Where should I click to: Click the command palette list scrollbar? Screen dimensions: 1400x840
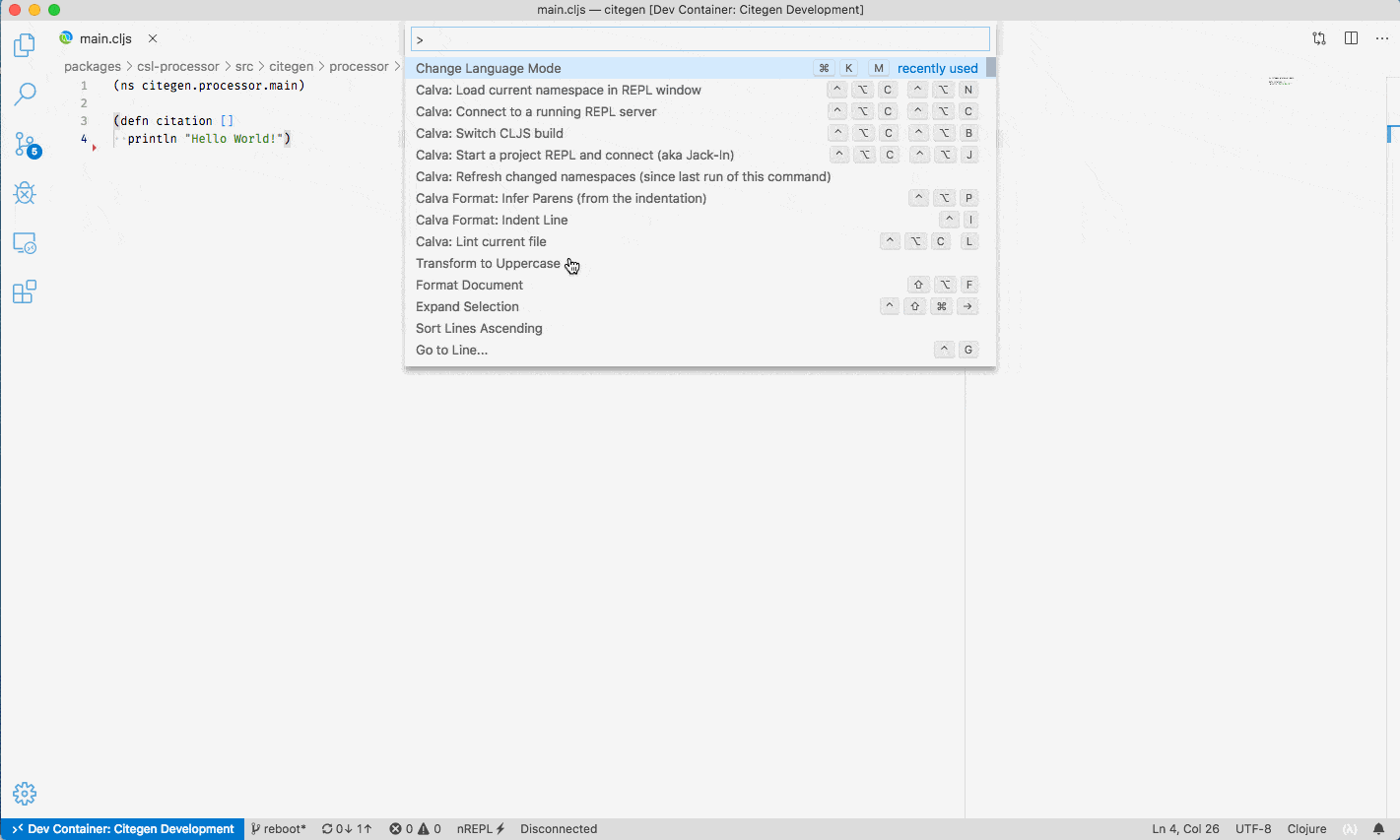[991, 67]
